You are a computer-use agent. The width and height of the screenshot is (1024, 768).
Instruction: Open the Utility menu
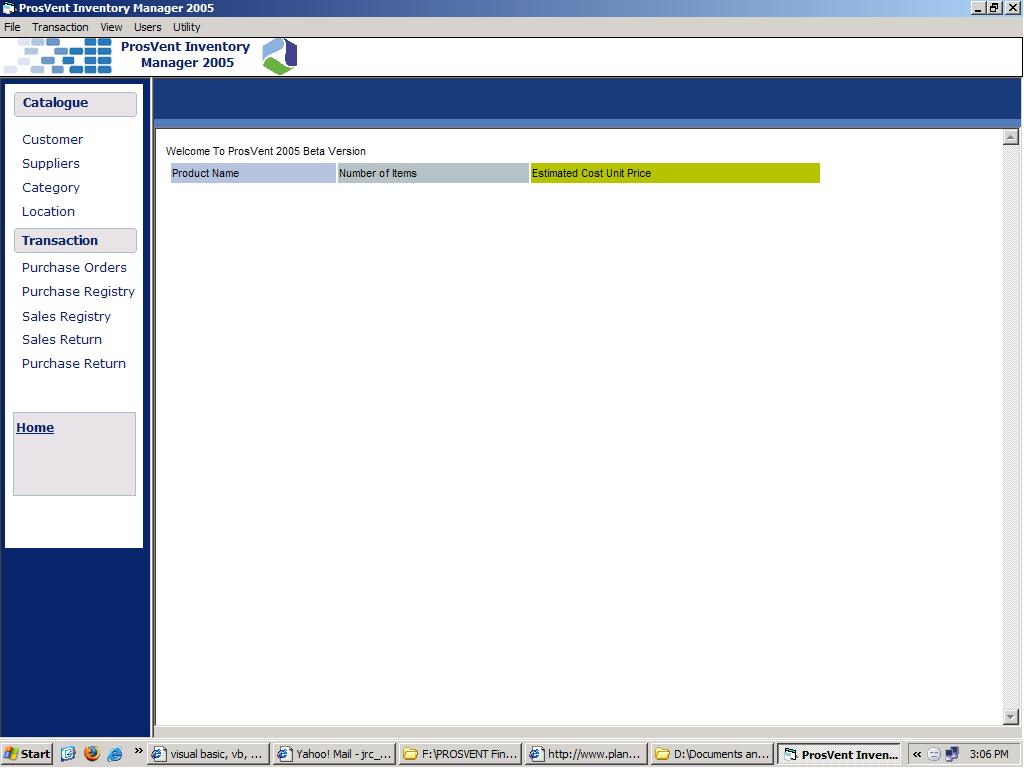pos(186,27)
